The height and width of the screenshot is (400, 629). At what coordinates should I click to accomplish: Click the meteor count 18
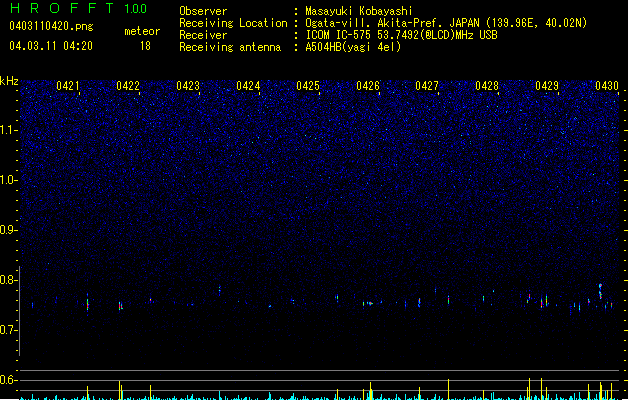click(145, 46)
